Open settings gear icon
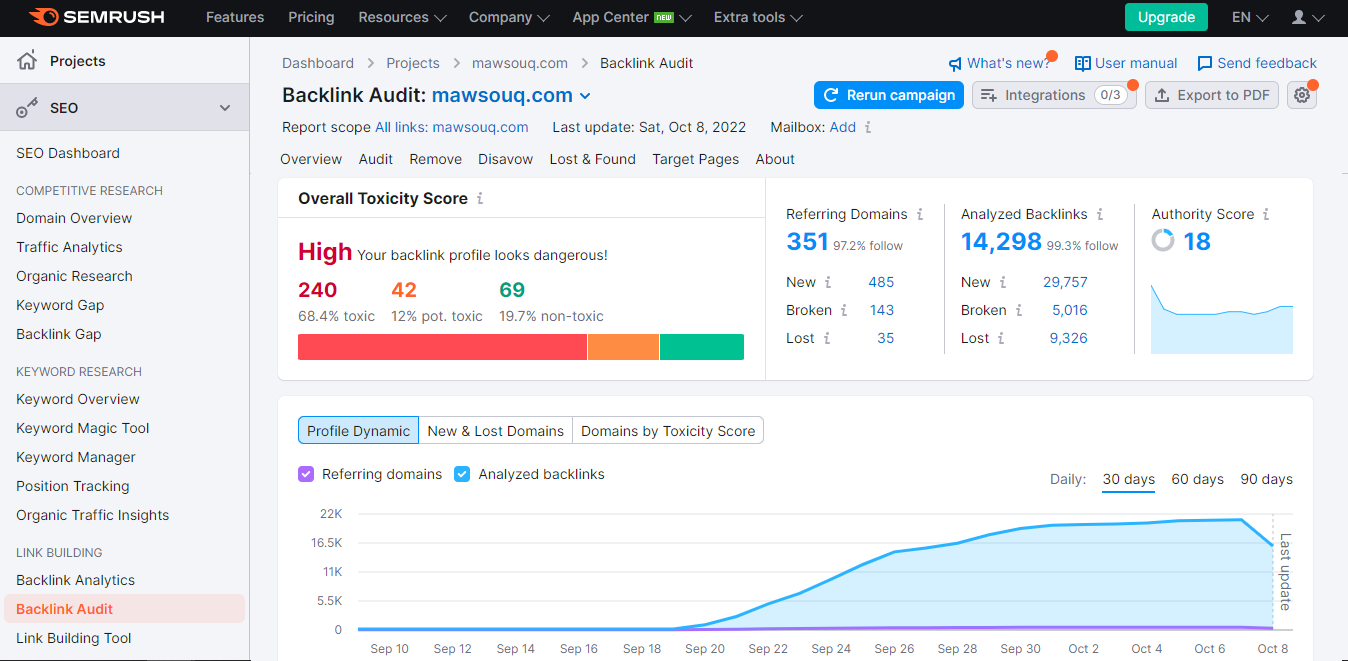This screenshot has width=1348, height=661. [x=1301, y=95]
